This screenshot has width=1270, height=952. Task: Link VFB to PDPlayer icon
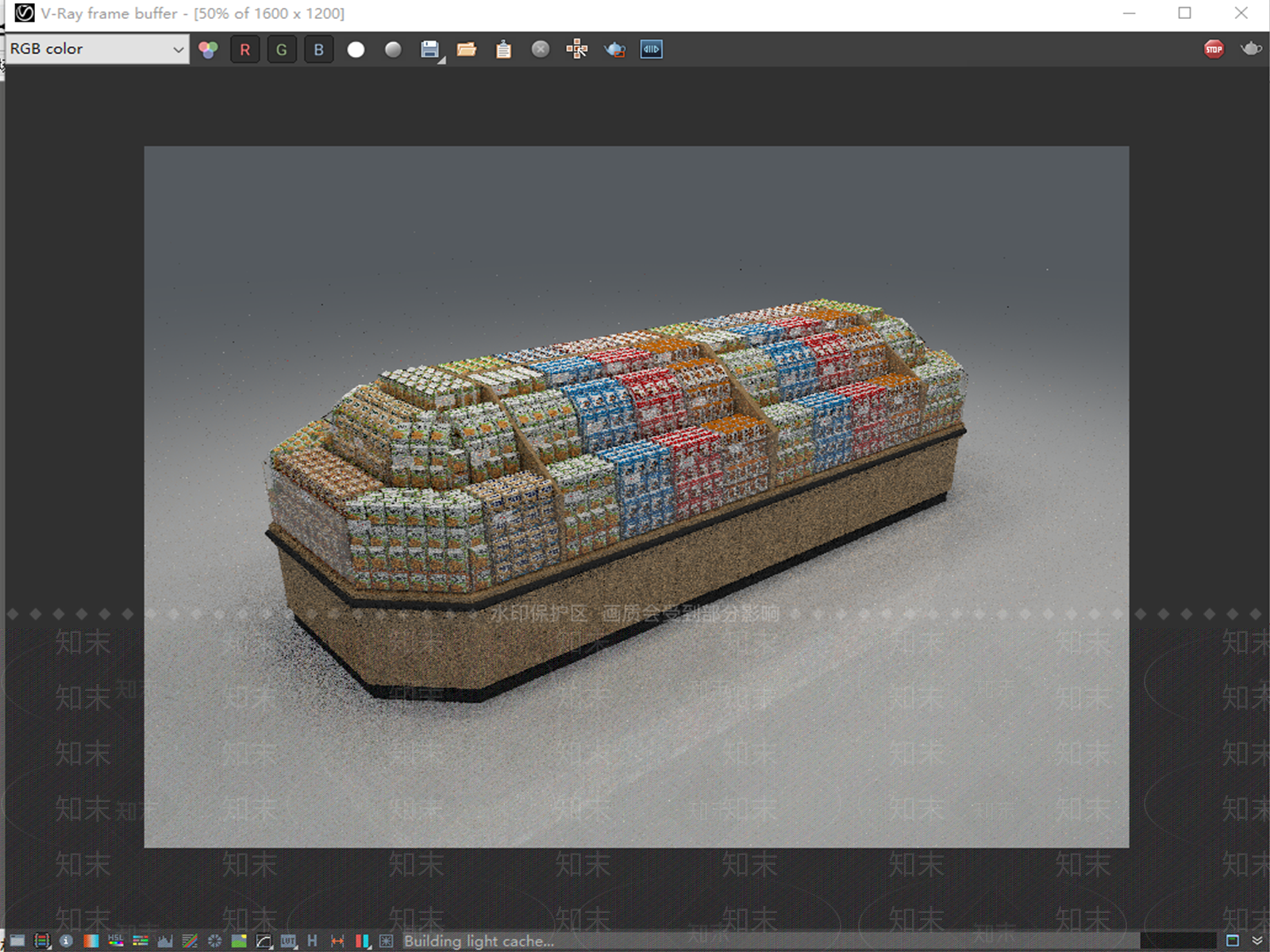[x=651, y=49]
